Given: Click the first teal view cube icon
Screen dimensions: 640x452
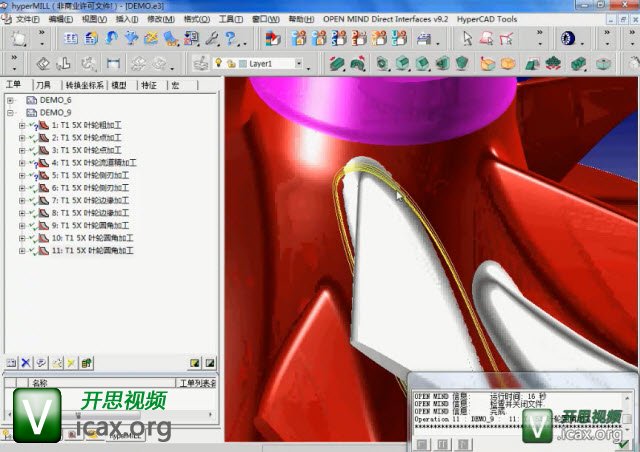Looking at the screenshot, I should [382, 63].
